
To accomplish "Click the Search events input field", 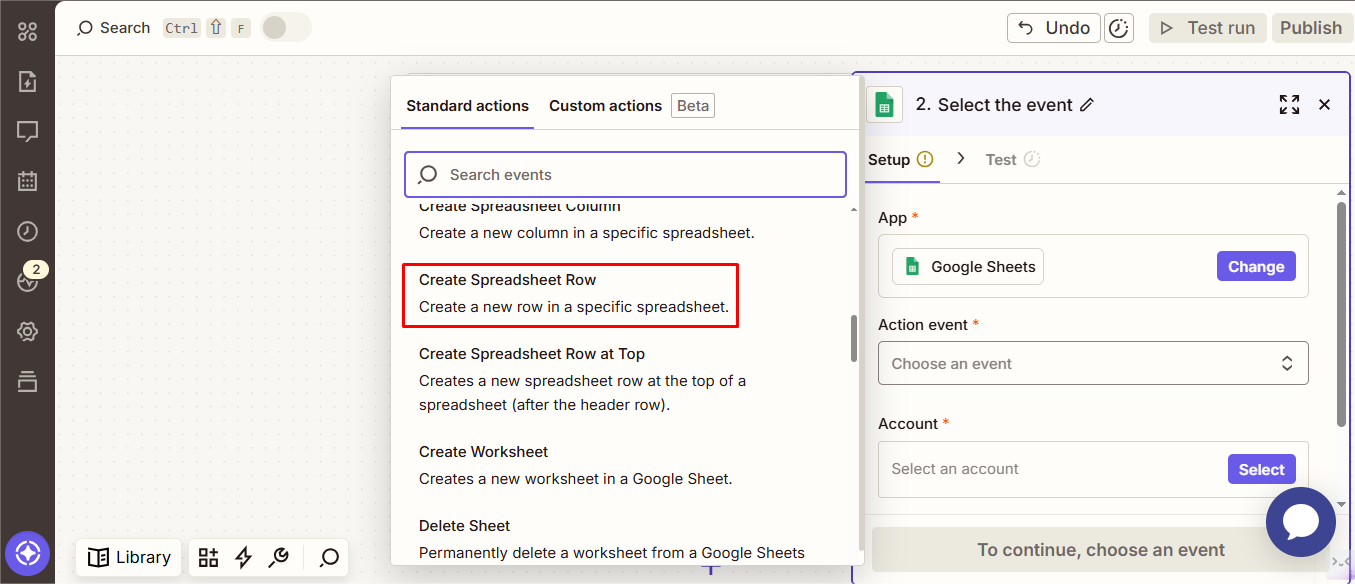I will tap(625, 175).
